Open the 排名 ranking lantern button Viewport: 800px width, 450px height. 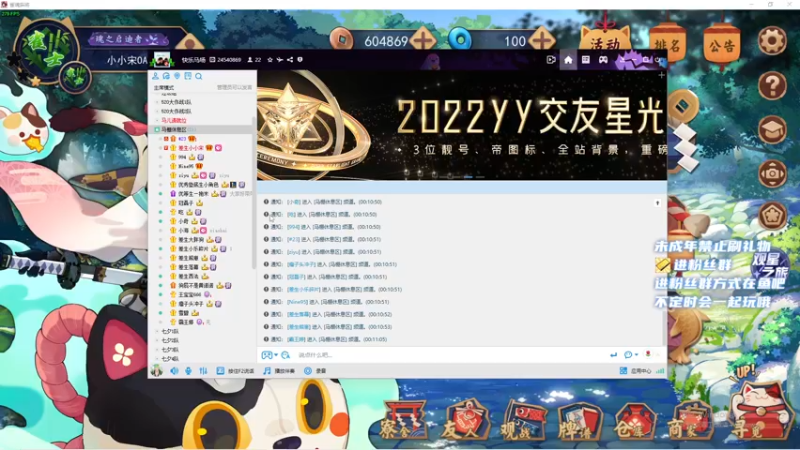point(667,45)
